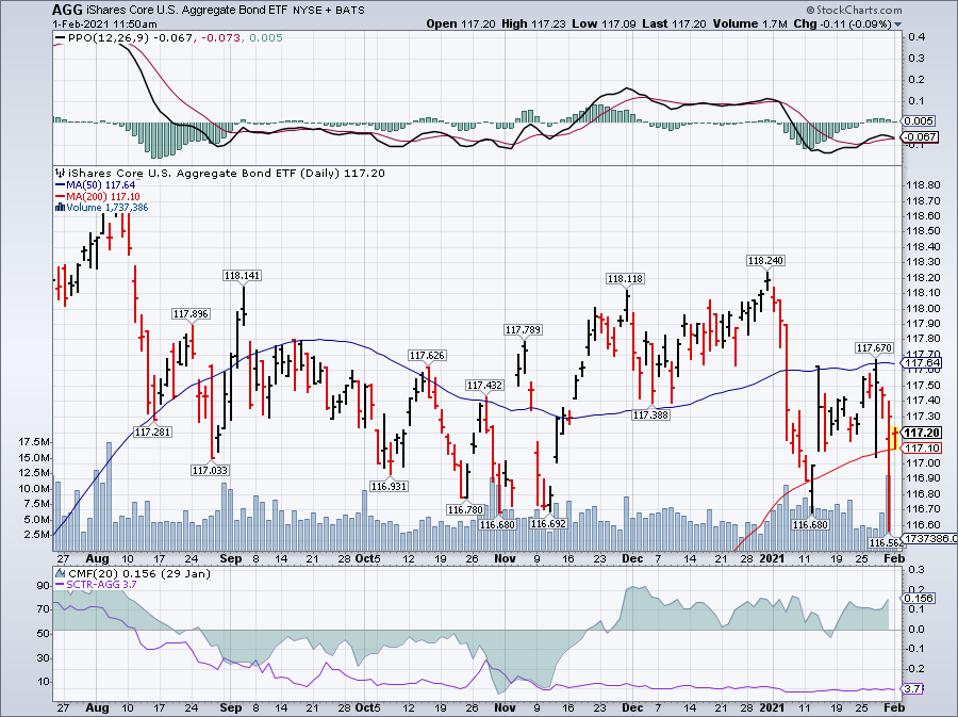Viewport: 958px width, 717px height.
Task: Click the volume bars icon next to Volume 1,737,386
Action: point(59,208)
